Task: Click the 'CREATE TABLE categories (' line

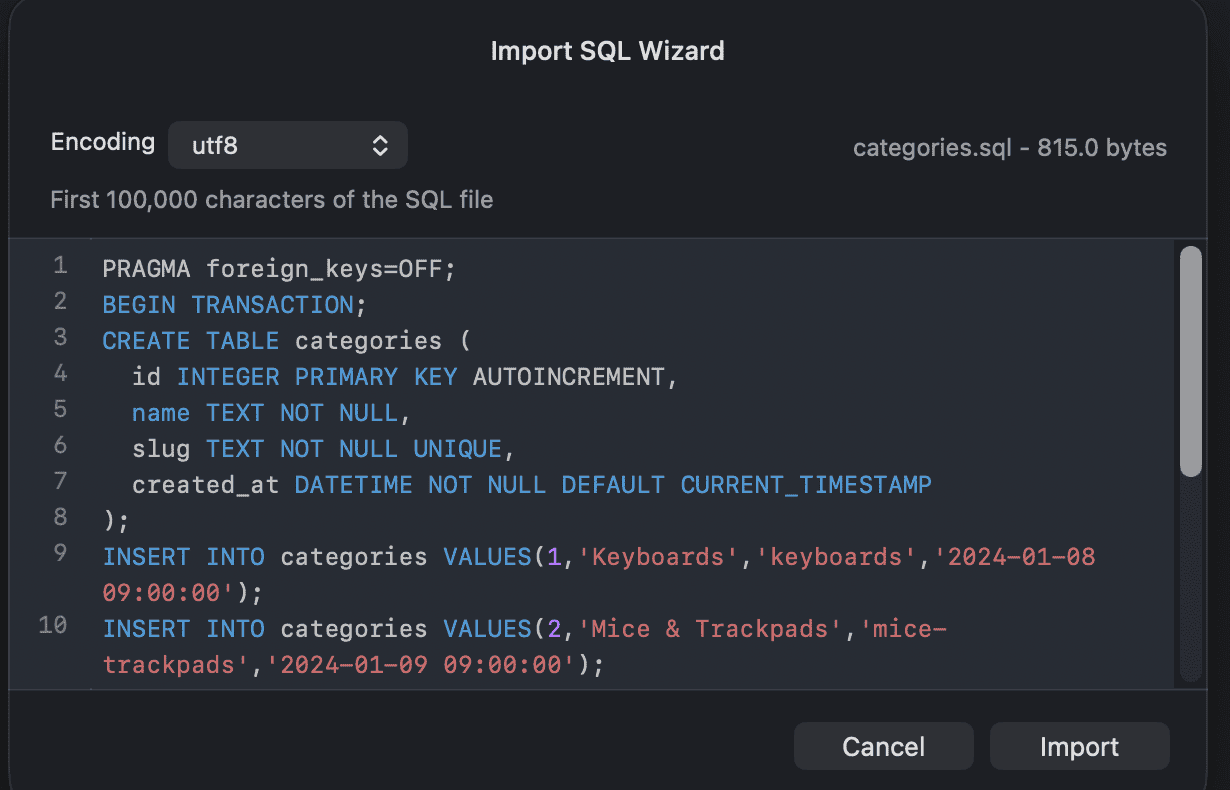Action: pos(286,341)
